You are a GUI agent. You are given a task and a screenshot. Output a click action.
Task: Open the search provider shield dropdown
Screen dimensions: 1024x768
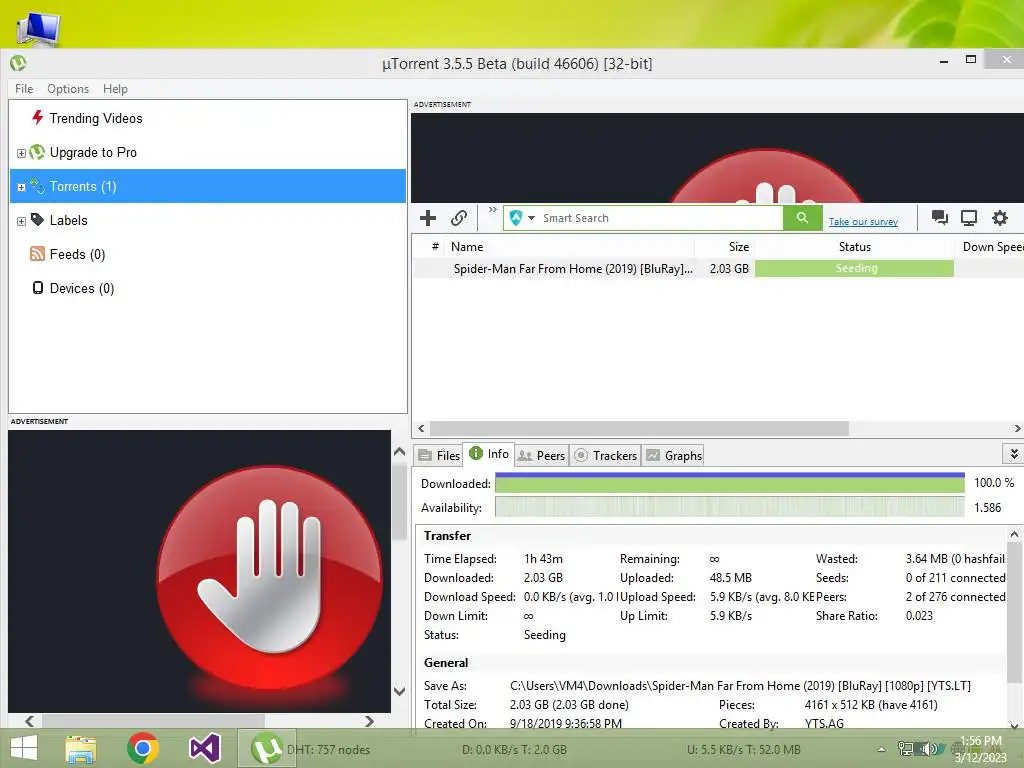[522, 218]
